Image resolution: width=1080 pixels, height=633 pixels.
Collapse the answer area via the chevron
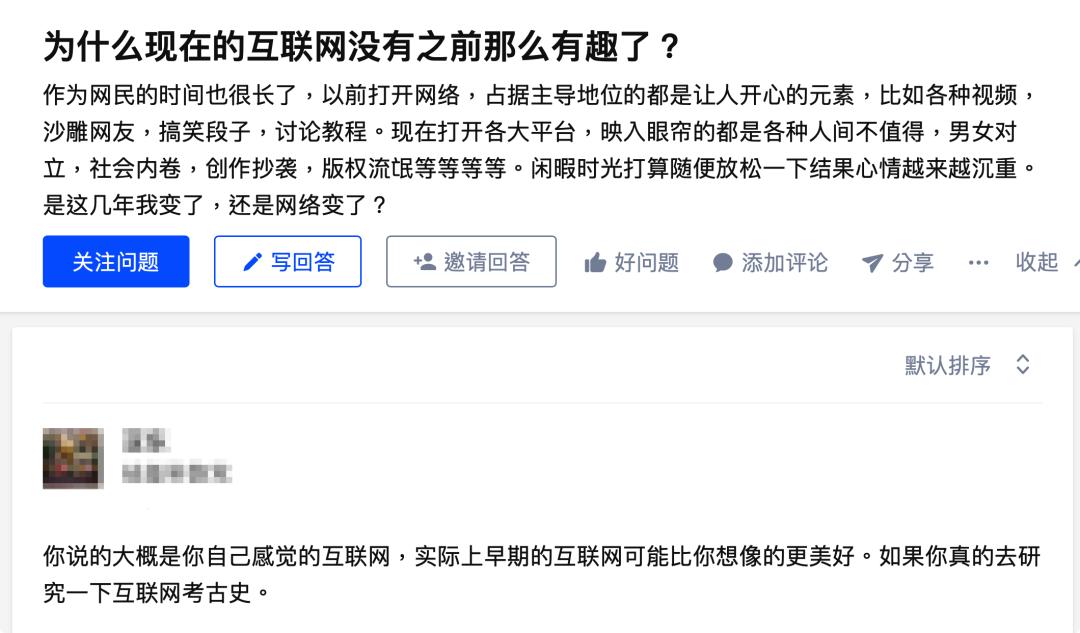(1074, 262)
